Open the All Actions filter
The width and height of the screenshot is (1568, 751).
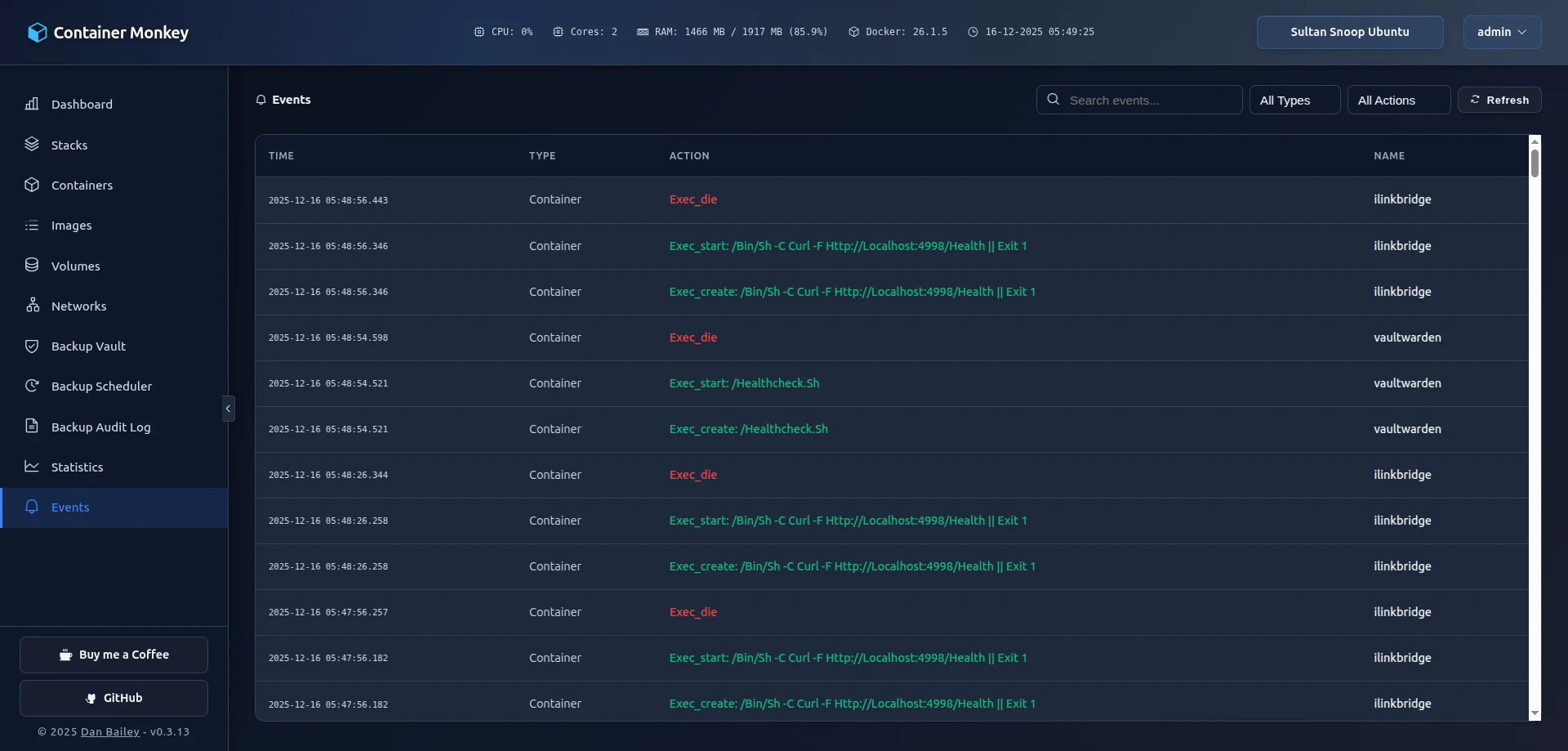tap(1398, 100)
